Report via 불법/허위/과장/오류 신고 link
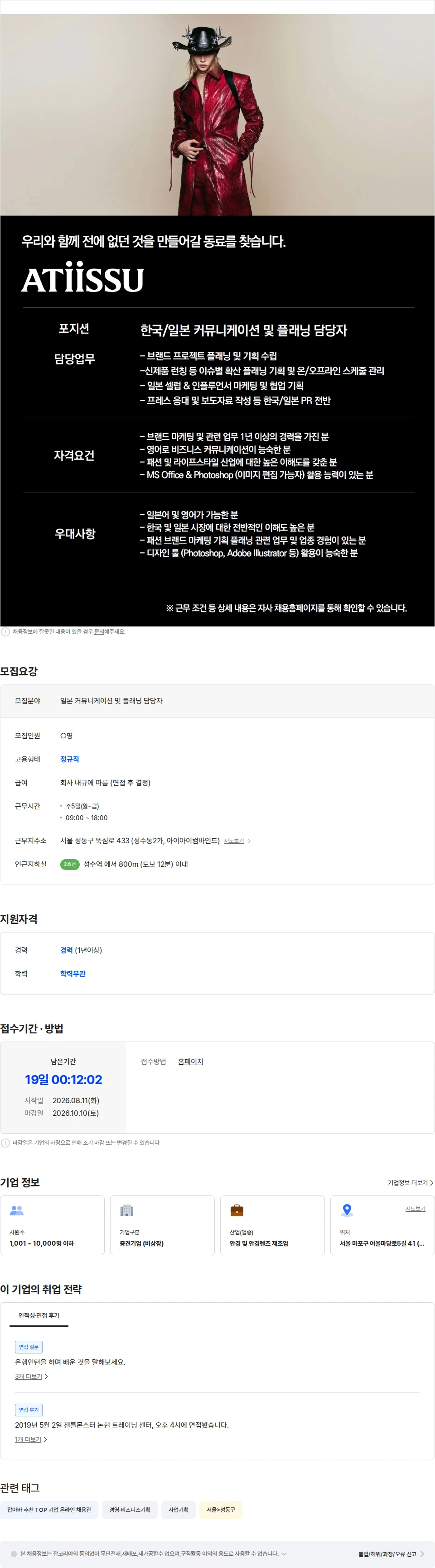 point(387,1554)
